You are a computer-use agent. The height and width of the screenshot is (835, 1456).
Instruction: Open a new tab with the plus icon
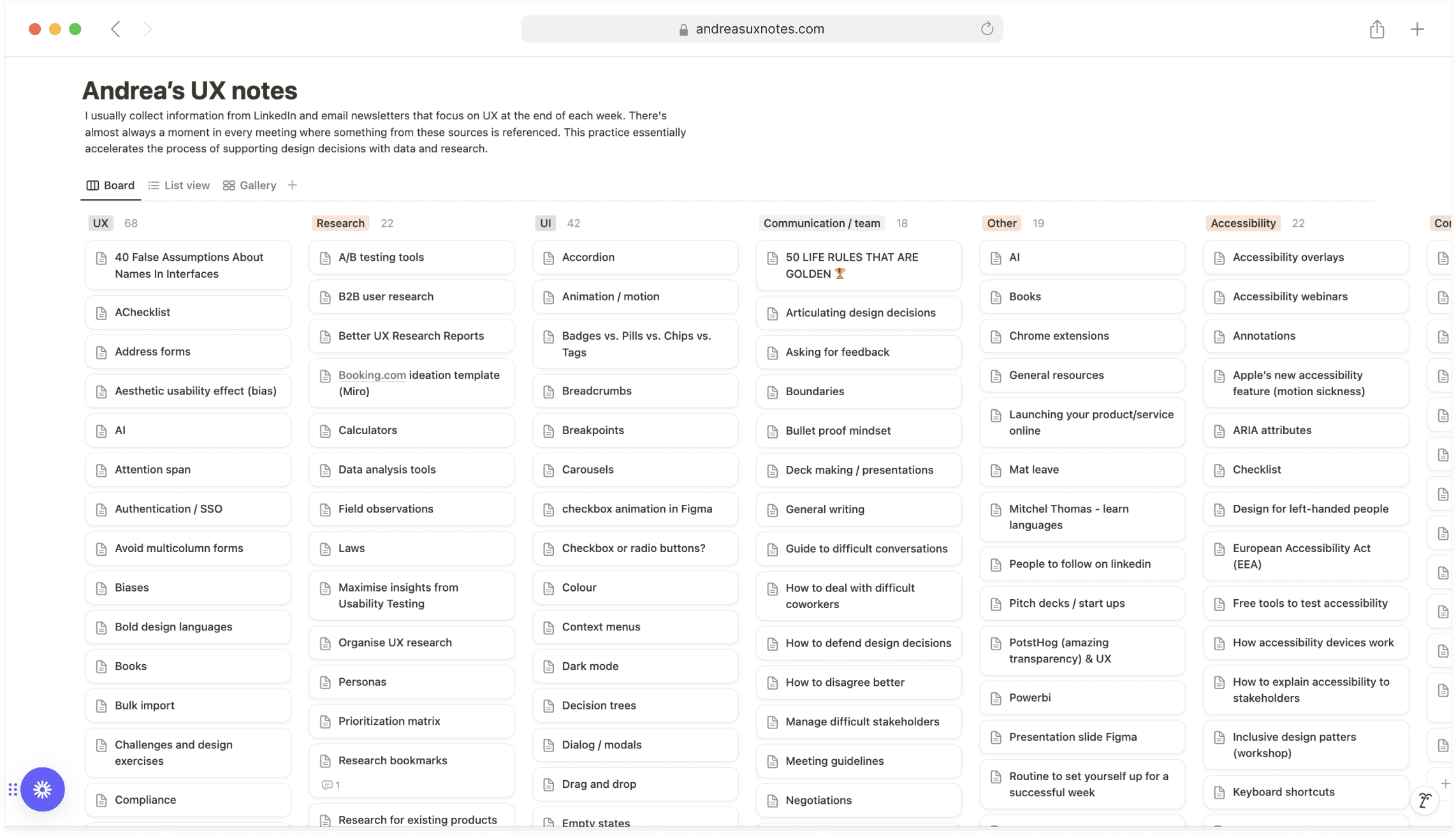coord(1417,29)
